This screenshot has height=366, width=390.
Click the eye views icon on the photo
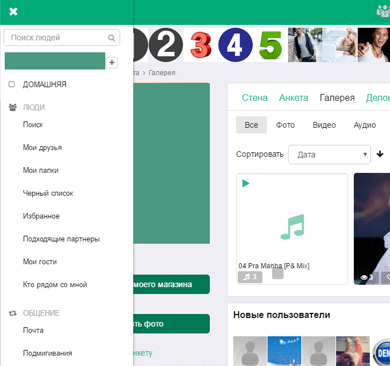coord(364,277)
